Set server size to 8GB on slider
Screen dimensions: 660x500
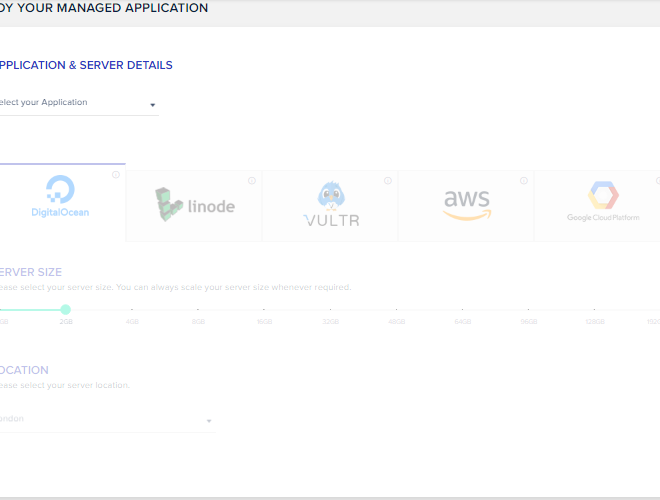pyautogui.click(x=198, y=310)
